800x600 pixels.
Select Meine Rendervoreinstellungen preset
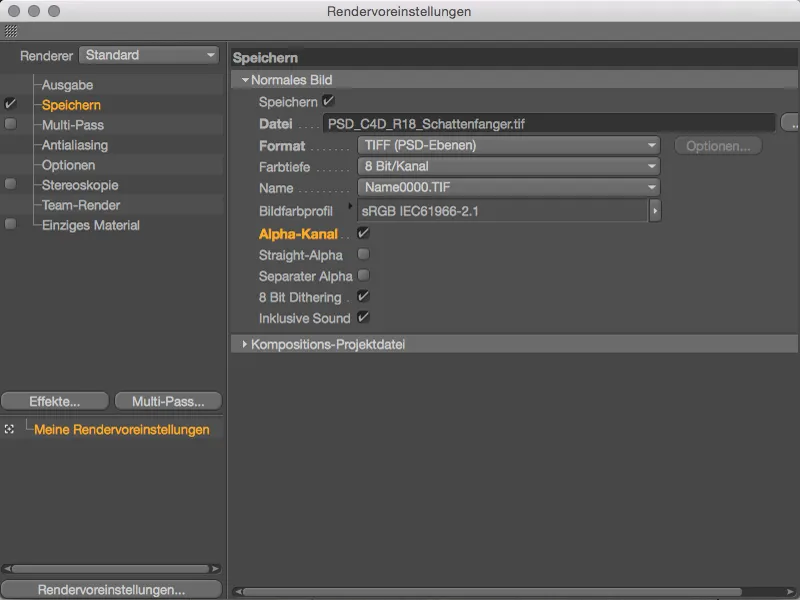point(121,430)
